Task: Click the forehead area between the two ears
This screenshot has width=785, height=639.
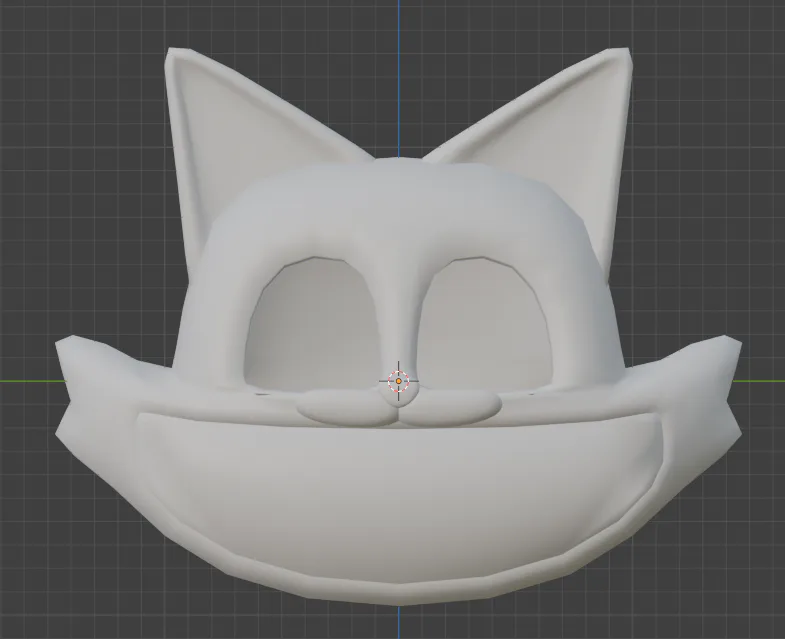Action: [x=398, y=200]
